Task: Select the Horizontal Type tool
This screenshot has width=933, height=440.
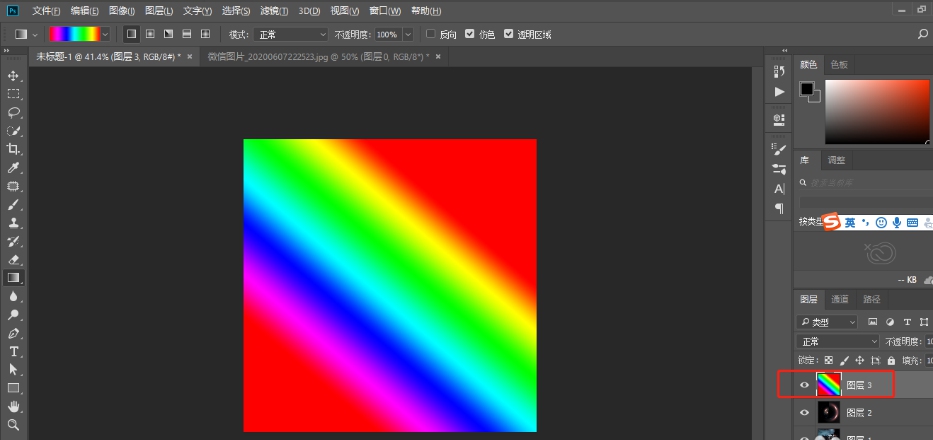Action: click(x=14, y=352)
